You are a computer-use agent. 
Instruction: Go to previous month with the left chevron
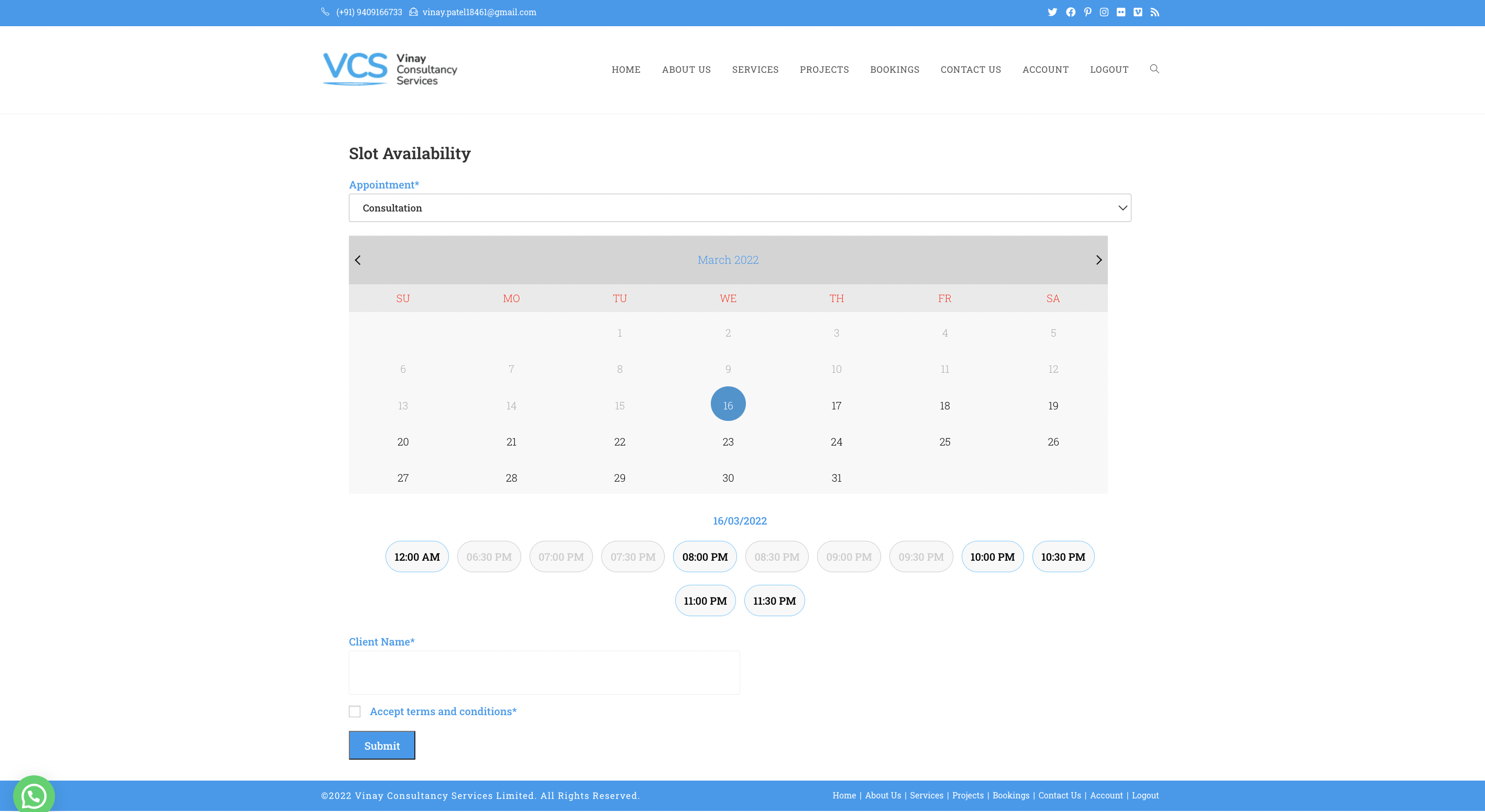(x=358, y=260)
